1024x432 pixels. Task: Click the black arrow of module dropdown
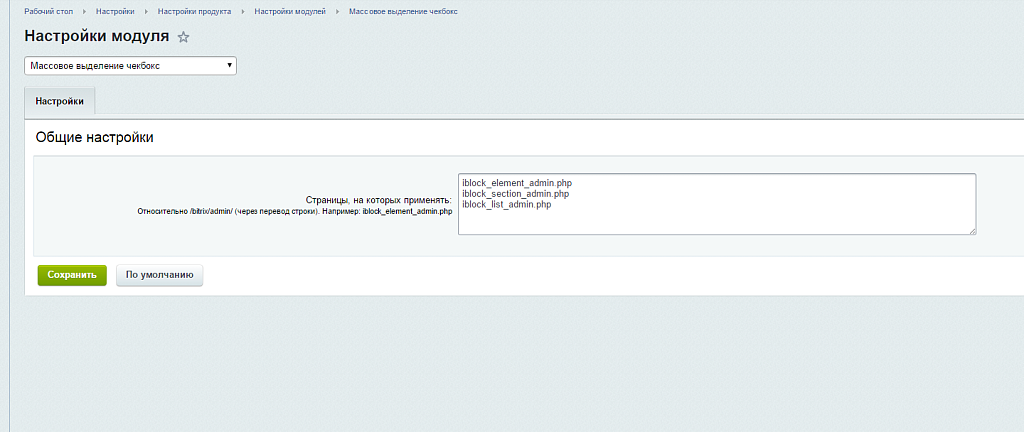229,66
